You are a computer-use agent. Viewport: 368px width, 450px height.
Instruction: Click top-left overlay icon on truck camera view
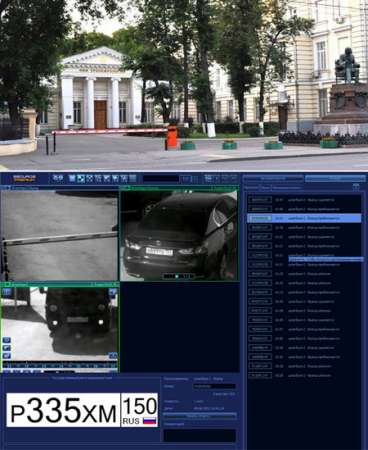click(x=6, y=292)
